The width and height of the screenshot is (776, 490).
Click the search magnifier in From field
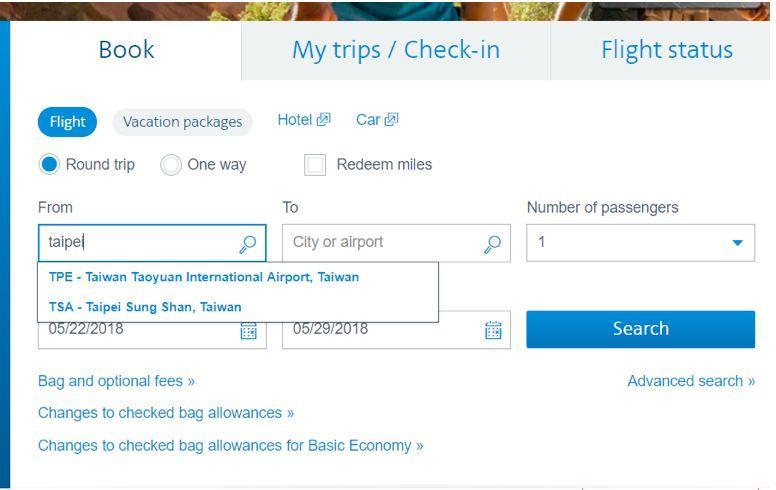tap(248, 243)
